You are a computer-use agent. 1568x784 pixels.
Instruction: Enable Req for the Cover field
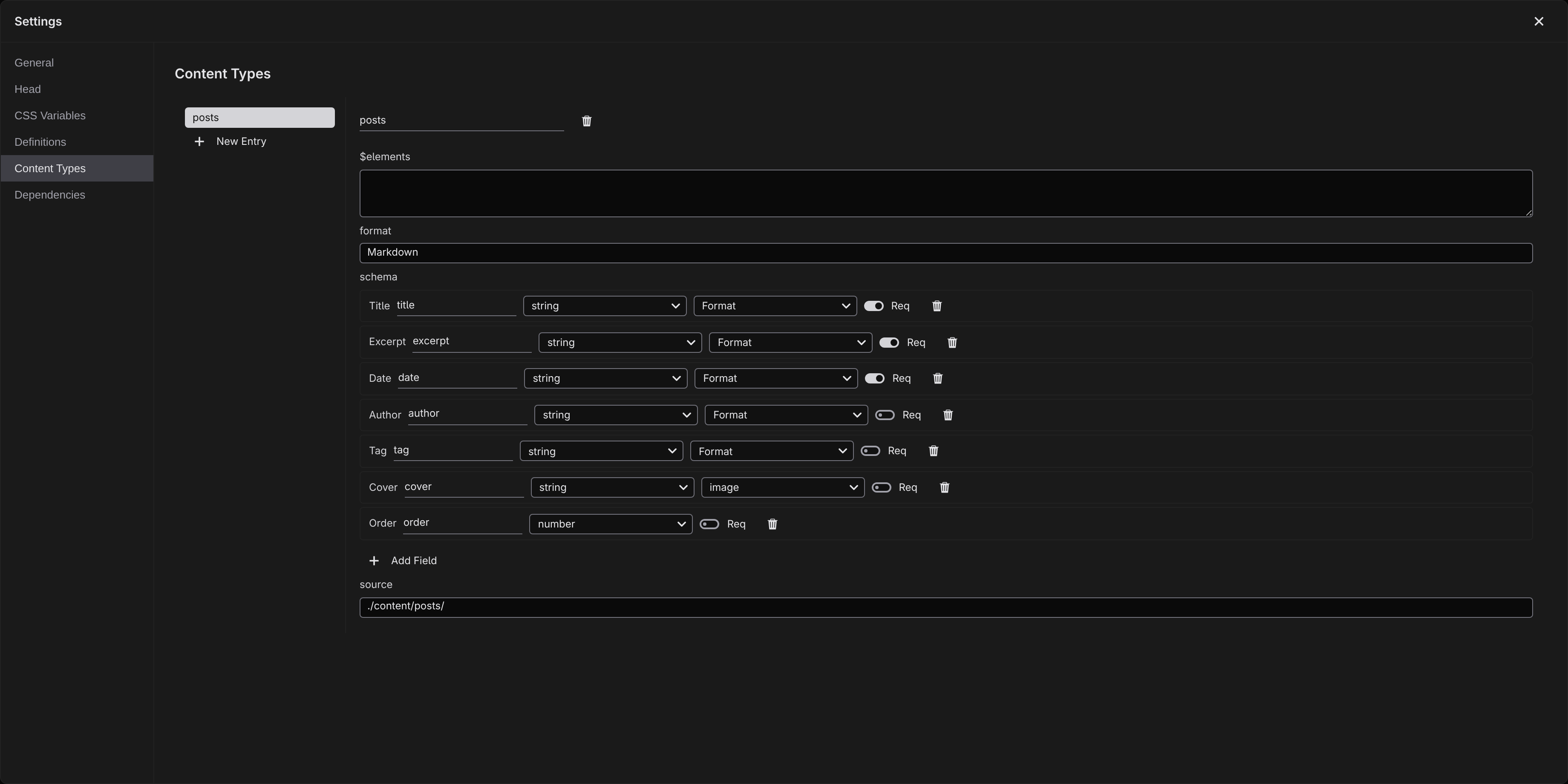tap(882, 487)
